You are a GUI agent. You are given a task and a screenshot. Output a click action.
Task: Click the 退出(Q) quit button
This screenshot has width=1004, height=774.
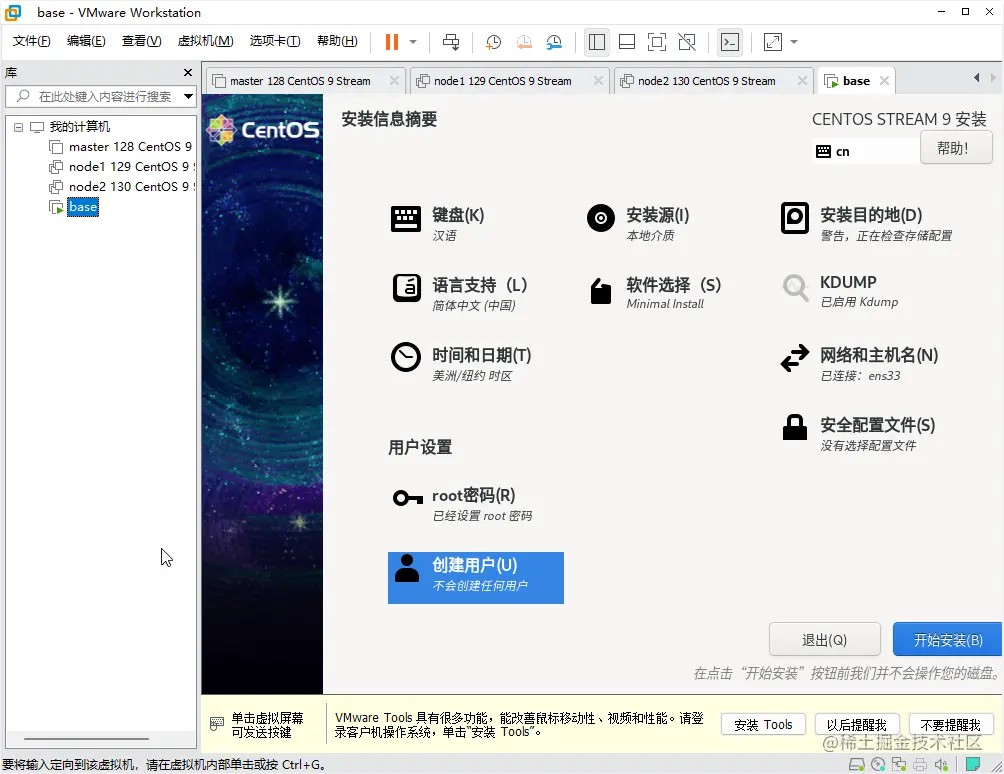[825, 640]
